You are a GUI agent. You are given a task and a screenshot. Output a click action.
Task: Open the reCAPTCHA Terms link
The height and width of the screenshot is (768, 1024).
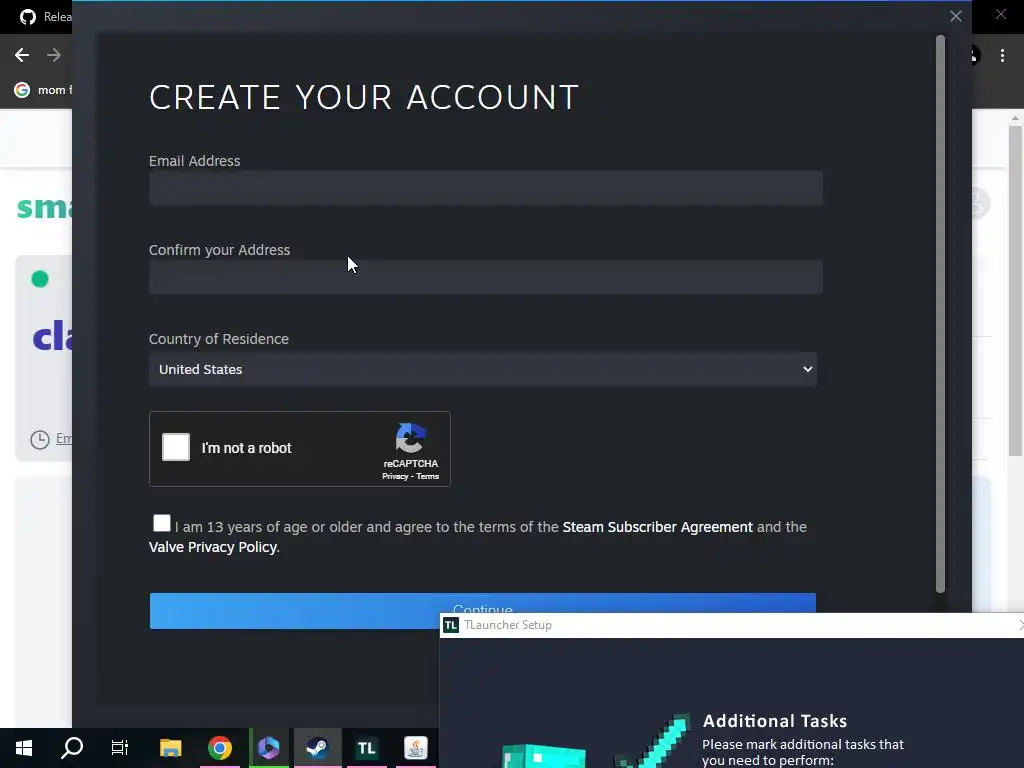tap(428, 477)
